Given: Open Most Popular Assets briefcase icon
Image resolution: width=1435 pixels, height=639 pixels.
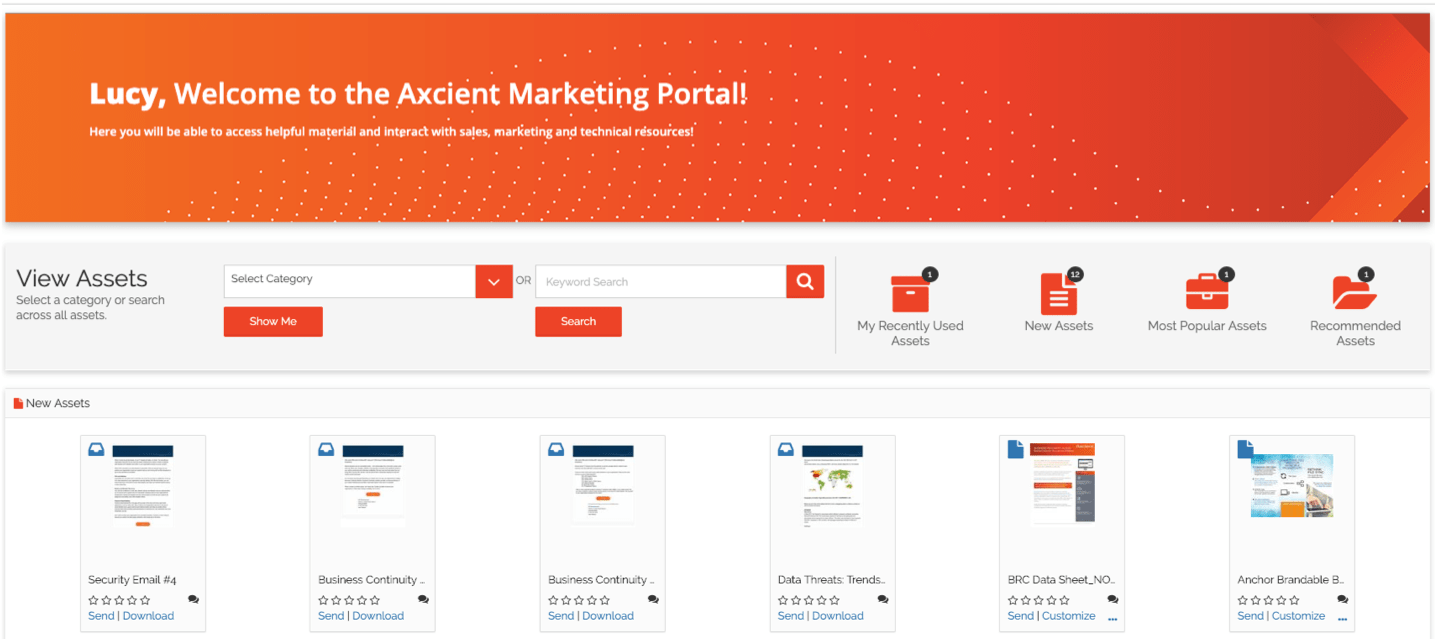Looking at the screenshot, I should (1207, 293).
